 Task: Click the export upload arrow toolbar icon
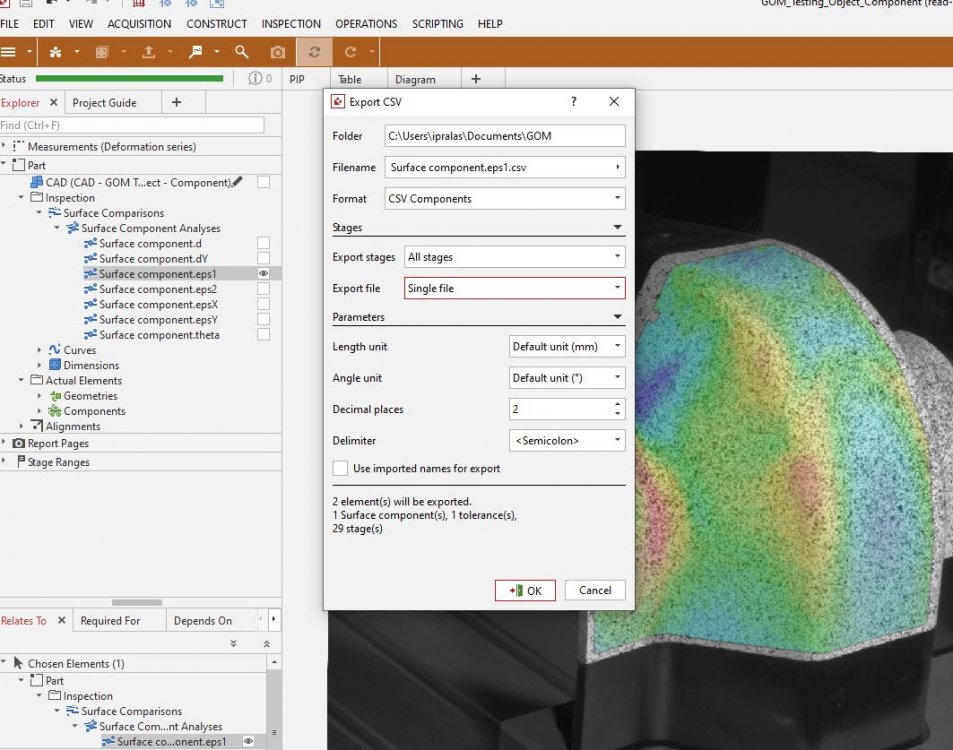[x=149, y=52]
